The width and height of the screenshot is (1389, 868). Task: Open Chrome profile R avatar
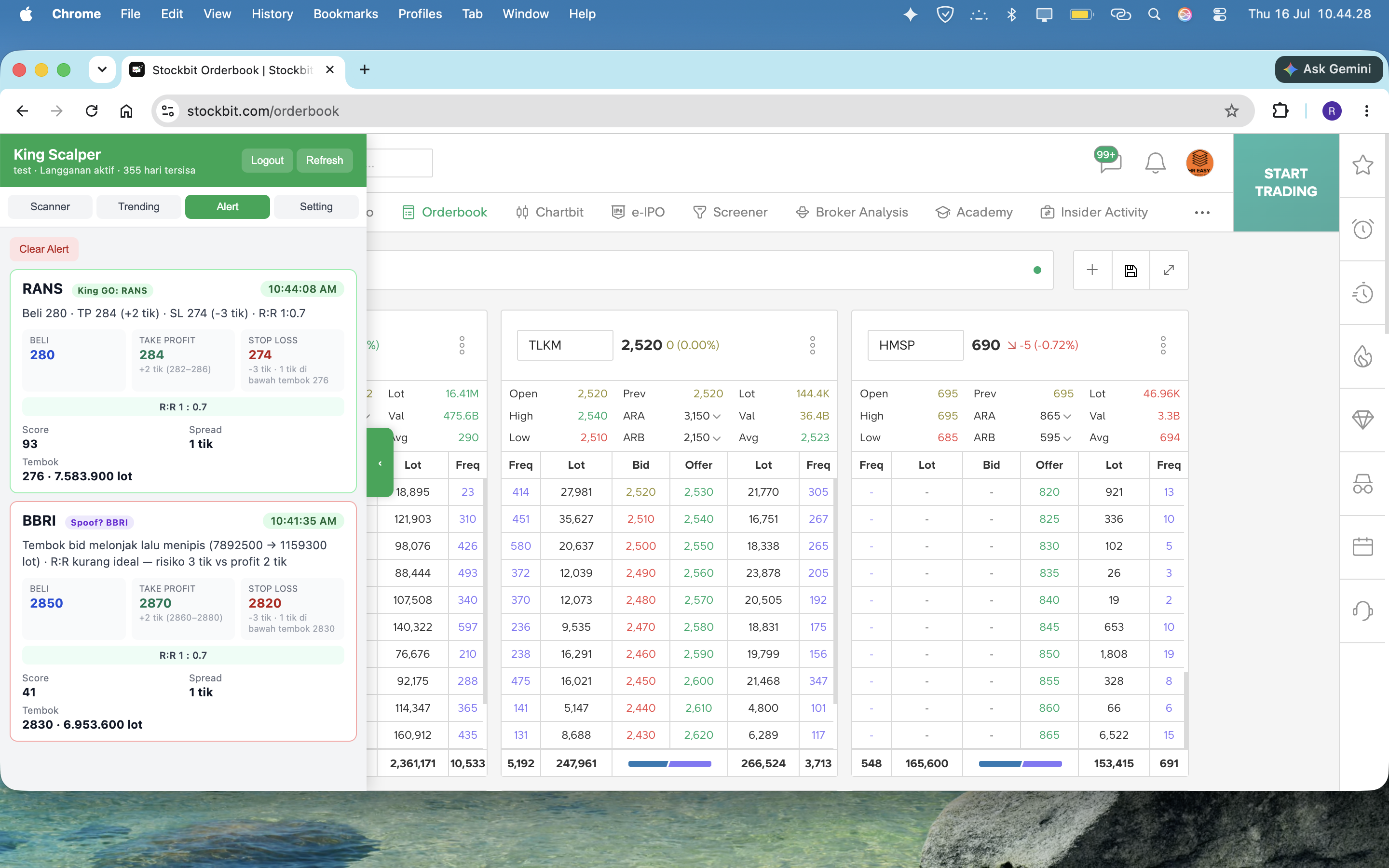tap(1332, 111)
